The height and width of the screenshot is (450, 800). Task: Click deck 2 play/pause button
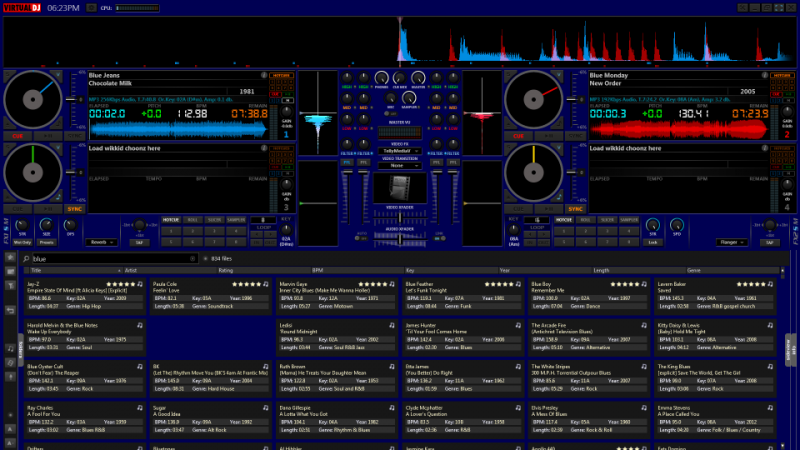pos(549,136)
